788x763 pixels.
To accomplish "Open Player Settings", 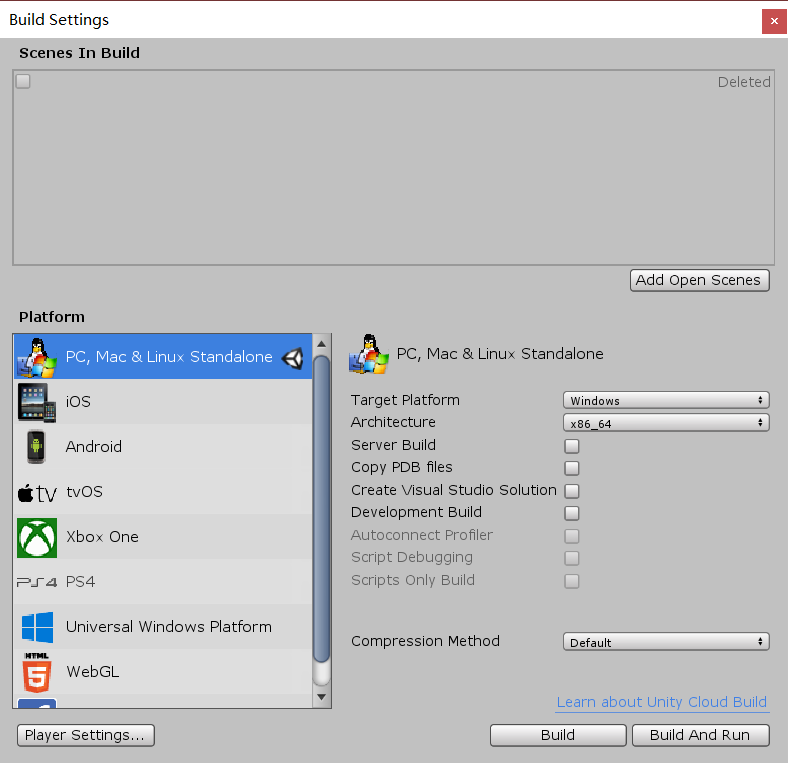I will (x=85, y=735).
